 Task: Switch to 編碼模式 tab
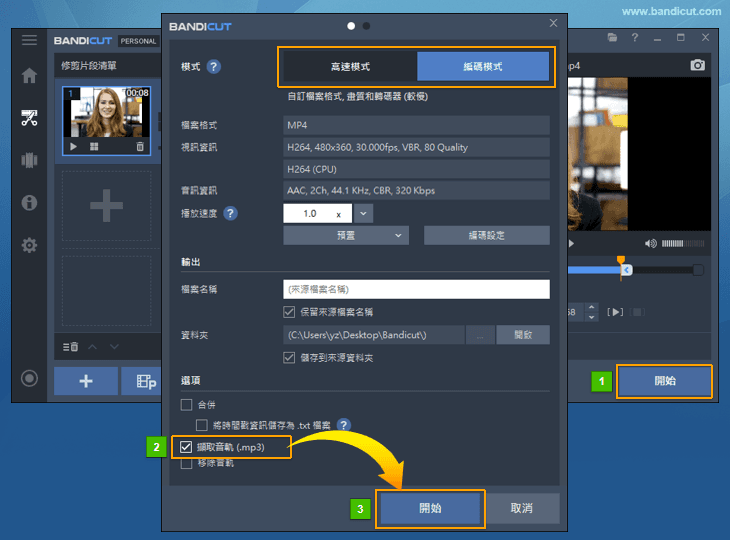click(483, 67)
